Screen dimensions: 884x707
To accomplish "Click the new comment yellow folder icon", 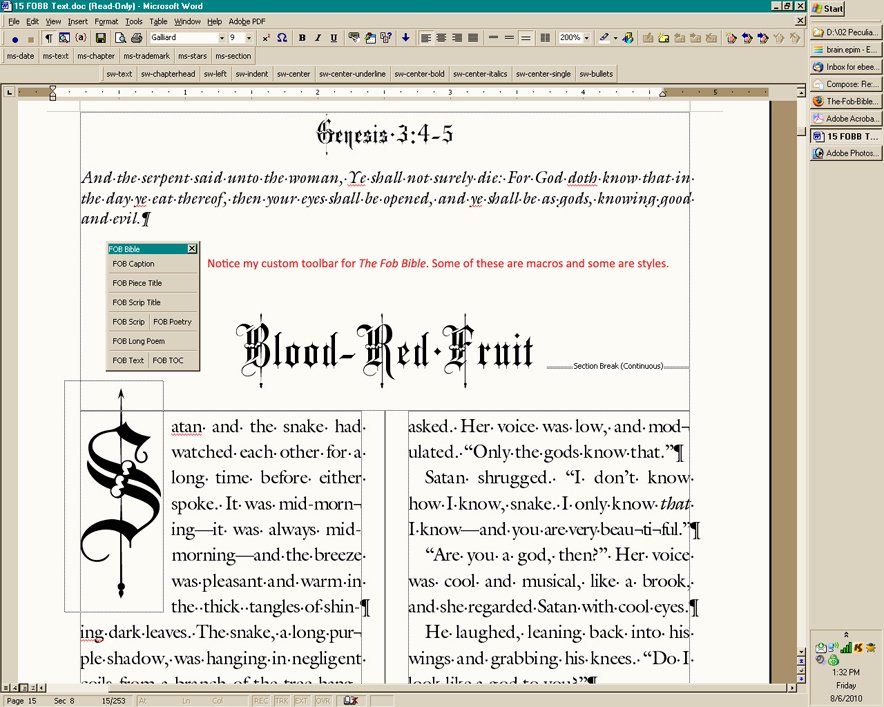I will [664, 38].
